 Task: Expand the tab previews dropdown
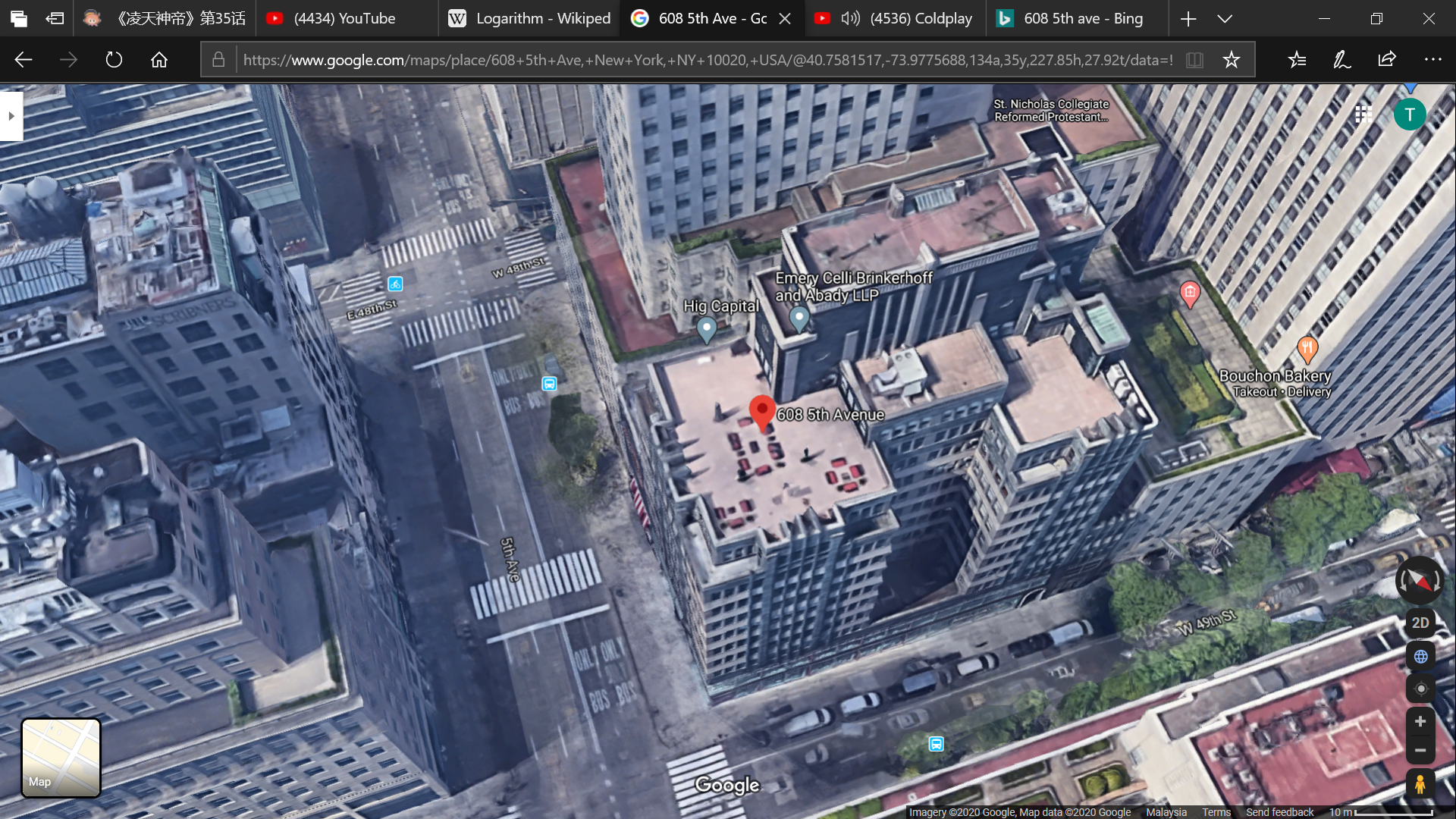click(1225, 18)
